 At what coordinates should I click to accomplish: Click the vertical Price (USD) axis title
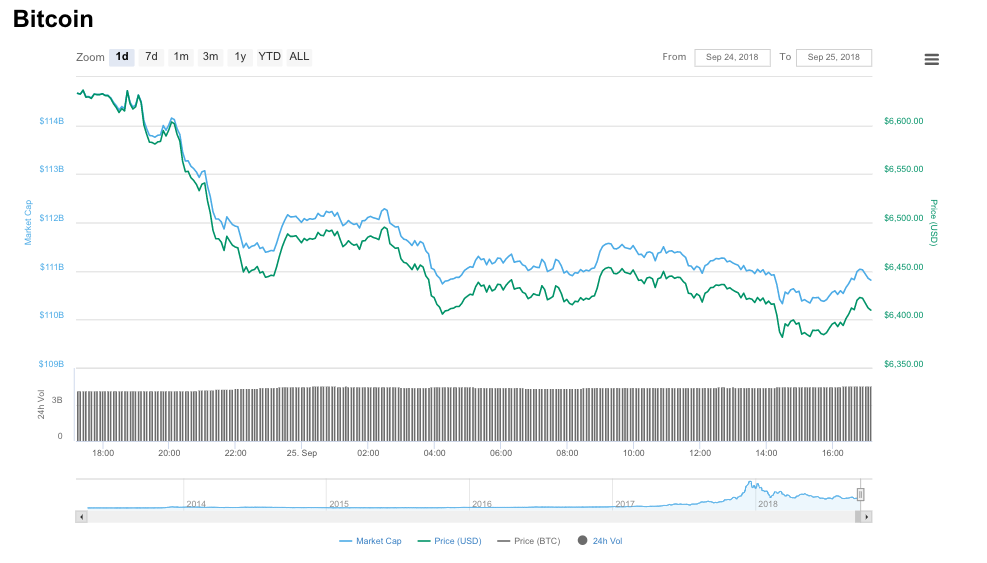(x=933, y=222)
